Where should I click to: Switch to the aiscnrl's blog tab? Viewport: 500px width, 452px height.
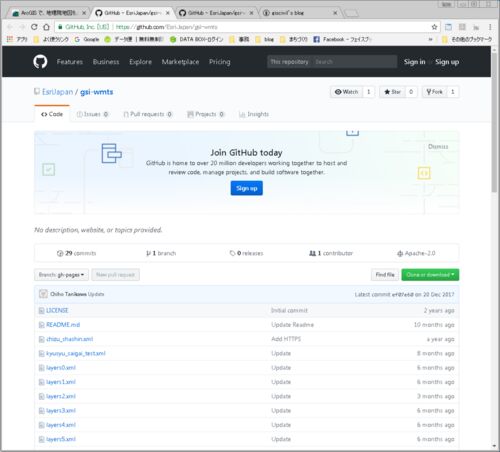pos(299,13)
